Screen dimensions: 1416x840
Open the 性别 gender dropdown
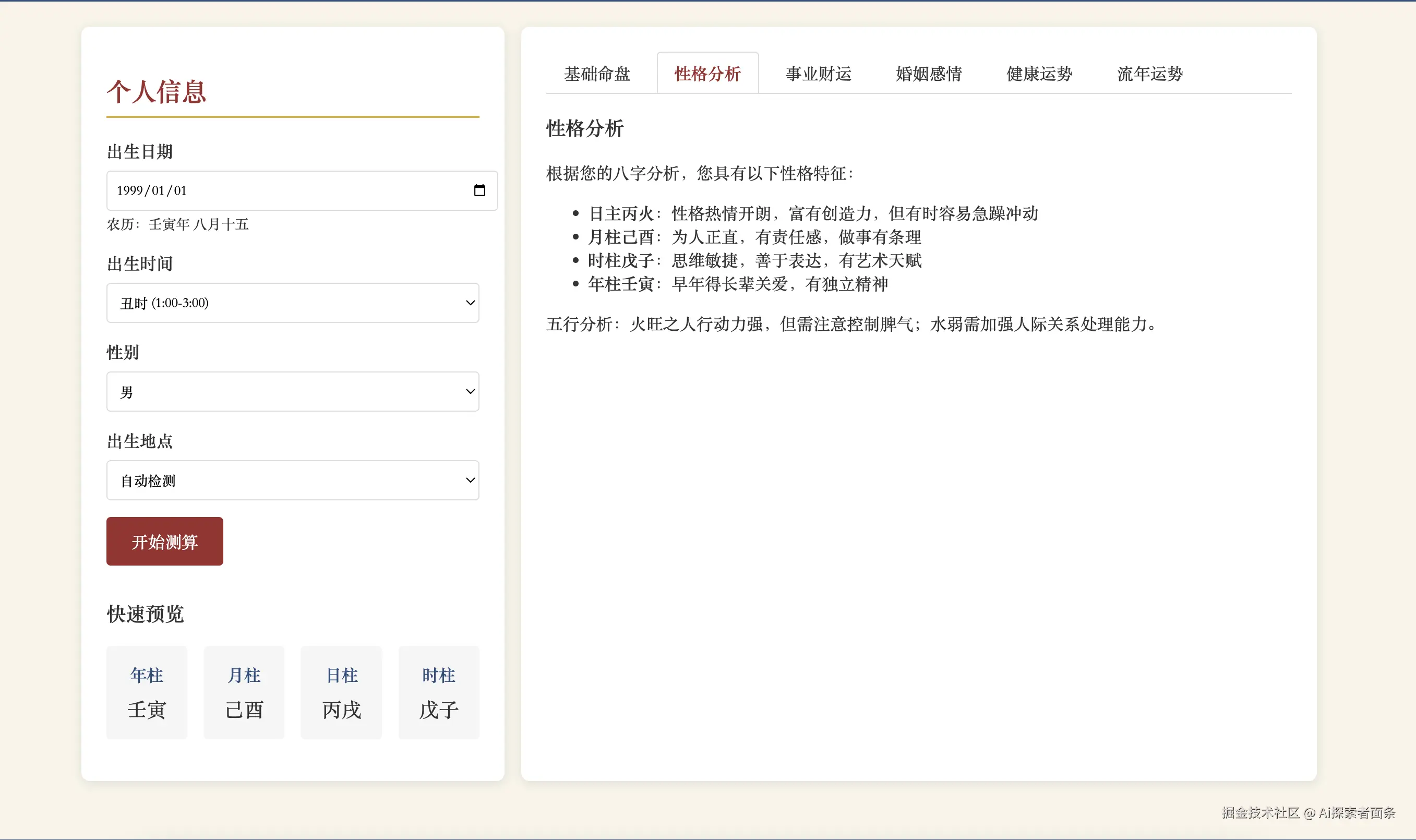tap(293, 392)
